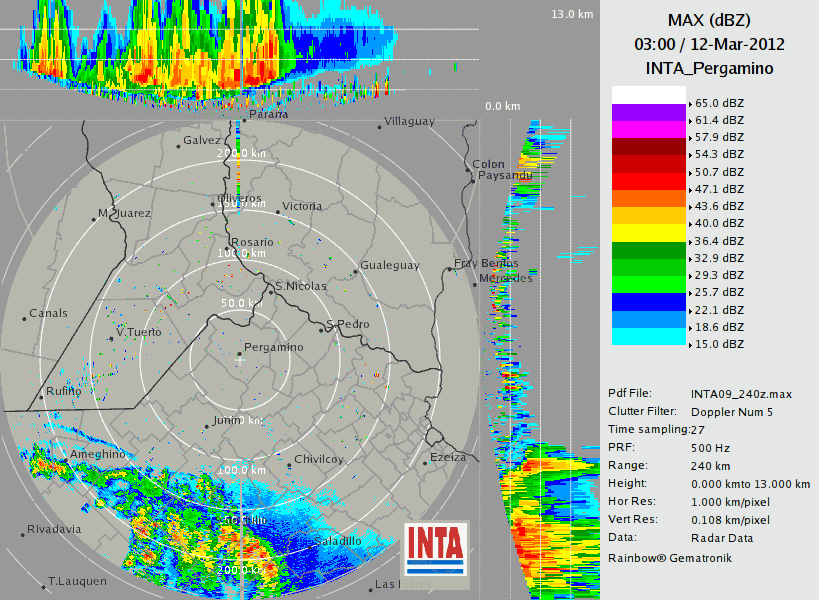Click the 50.0 km range ring label
The width and height of the screenshot is (819, 600).
tap(241, 303)
